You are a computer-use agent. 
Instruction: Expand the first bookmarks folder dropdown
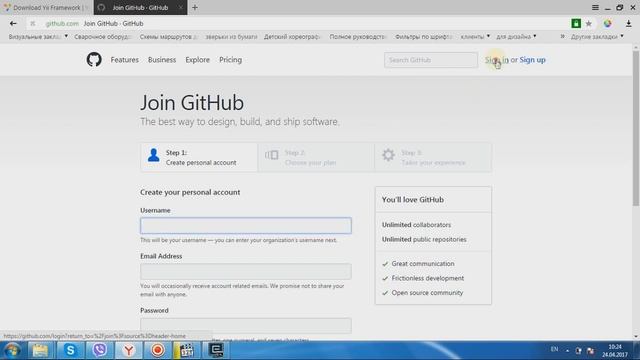[66, 36]
